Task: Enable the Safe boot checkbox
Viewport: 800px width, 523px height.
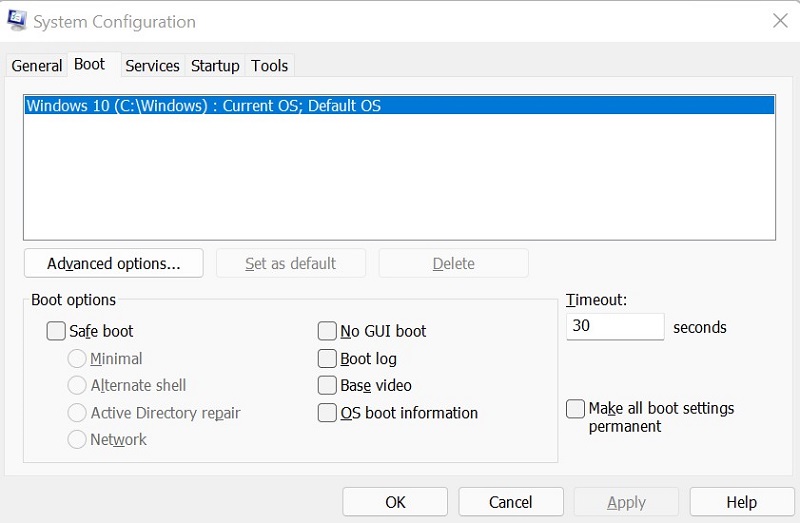Action: [57, 331]
